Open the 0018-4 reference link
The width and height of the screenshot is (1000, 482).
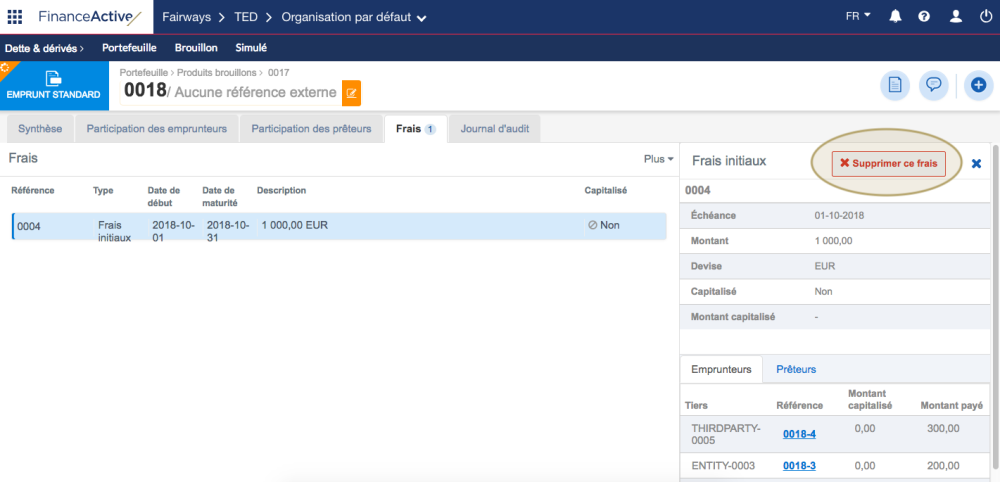(799, 434)
